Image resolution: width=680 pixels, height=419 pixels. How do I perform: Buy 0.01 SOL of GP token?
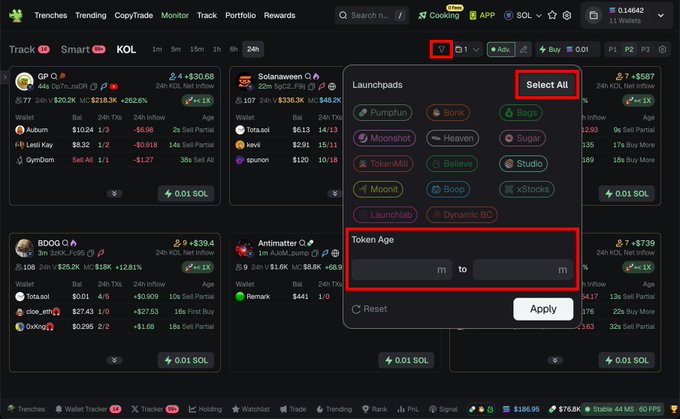click(x=186, y=193)
